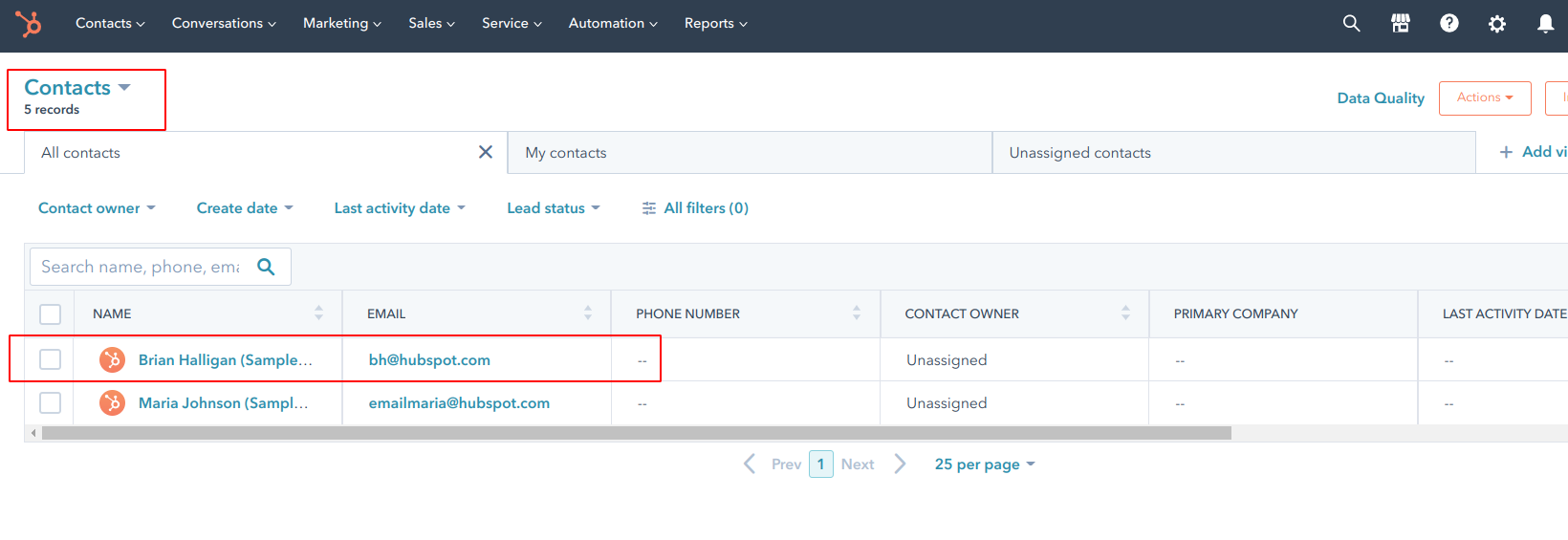Open the Reports menu

coord(716,23)
